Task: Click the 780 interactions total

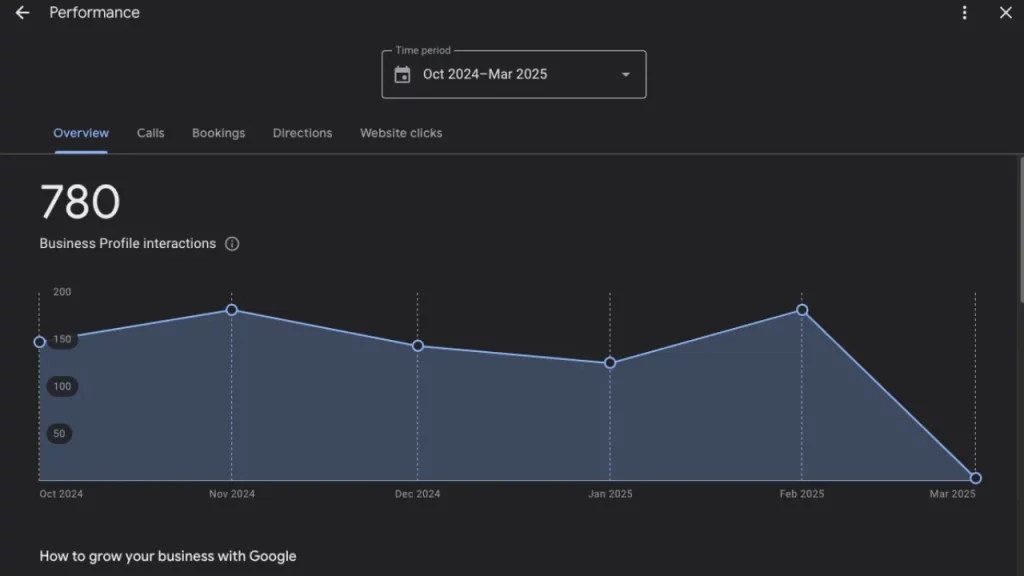Action: 80,203
